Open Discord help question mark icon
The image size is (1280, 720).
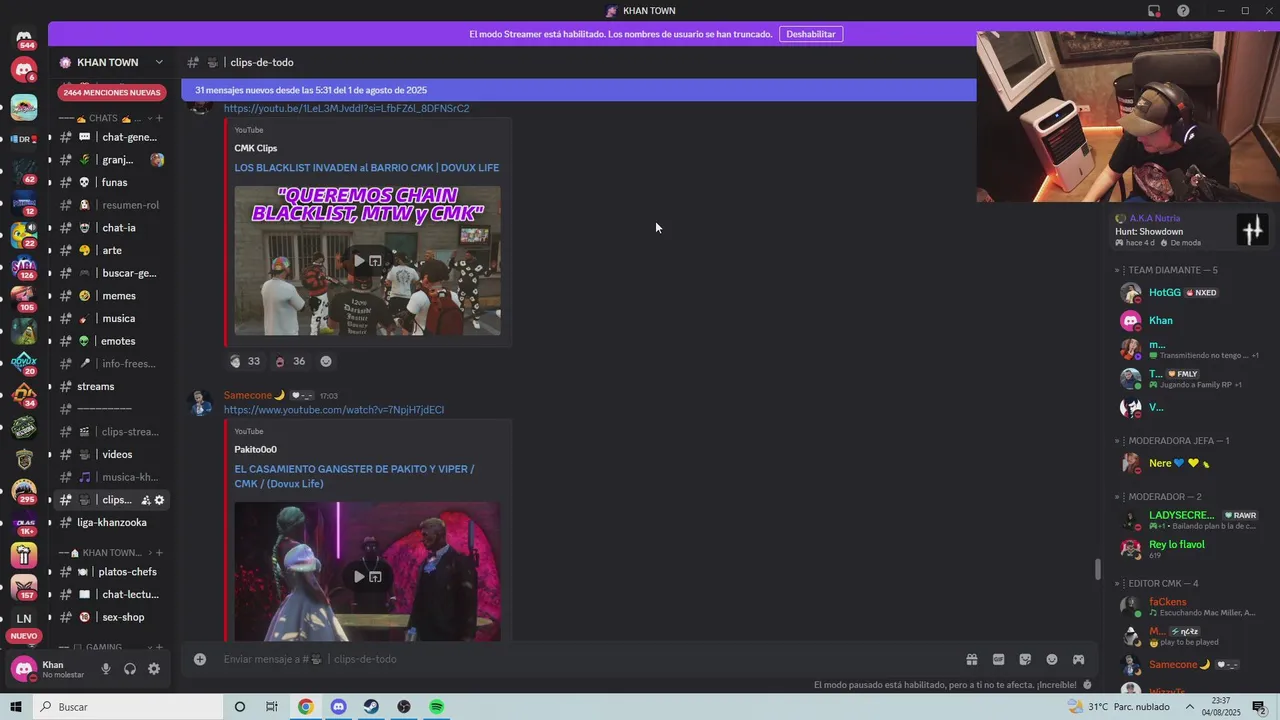pos(1183,11)
